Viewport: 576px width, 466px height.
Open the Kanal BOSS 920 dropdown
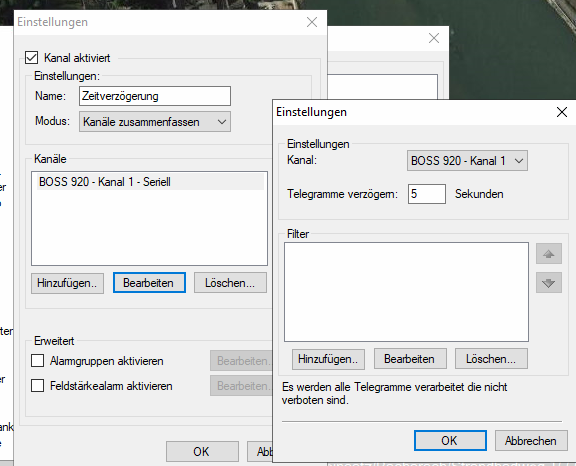point(467,160)
